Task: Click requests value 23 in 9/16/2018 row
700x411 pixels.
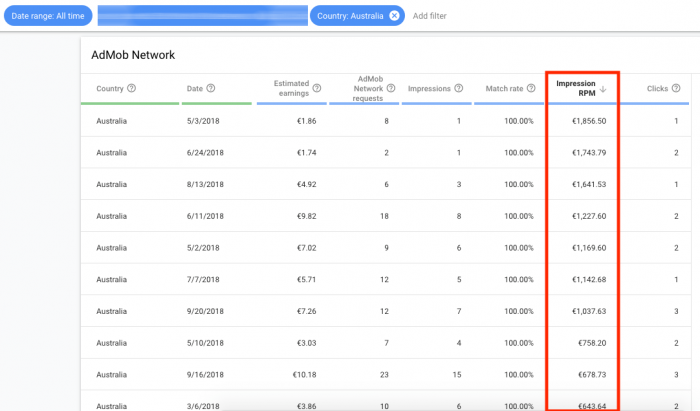Action: point(384,374)
